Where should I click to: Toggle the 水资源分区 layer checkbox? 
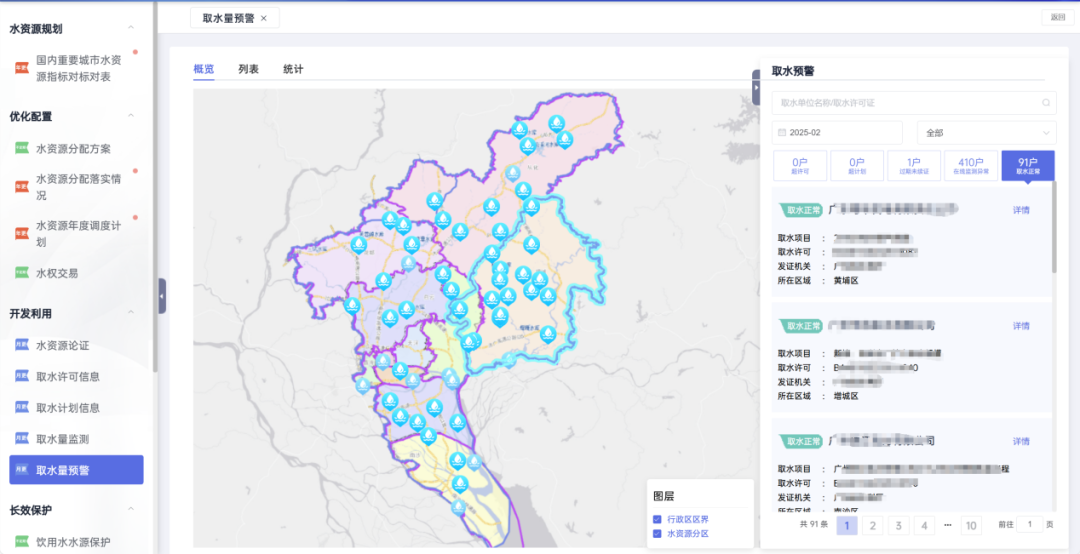click(x=657, y=534)
